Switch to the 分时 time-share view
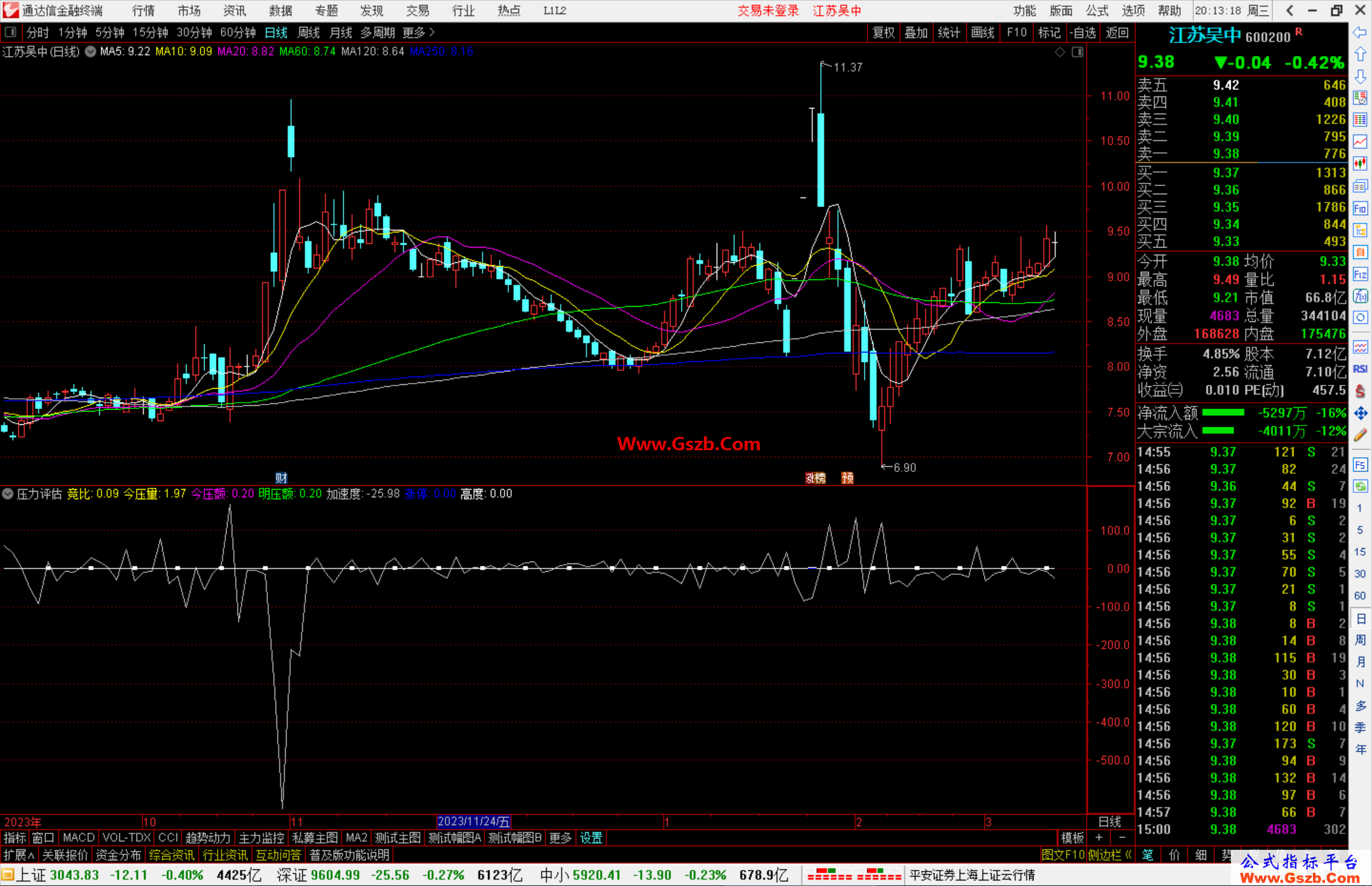1372x886 pixels. point(37,32)
